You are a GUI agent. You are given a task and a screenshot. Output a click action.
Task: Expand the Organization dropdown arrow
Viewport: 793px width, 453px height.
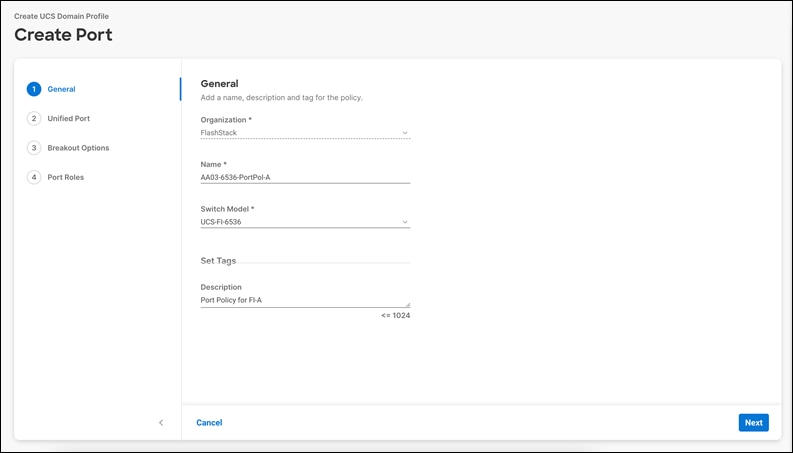coord(405,133)
